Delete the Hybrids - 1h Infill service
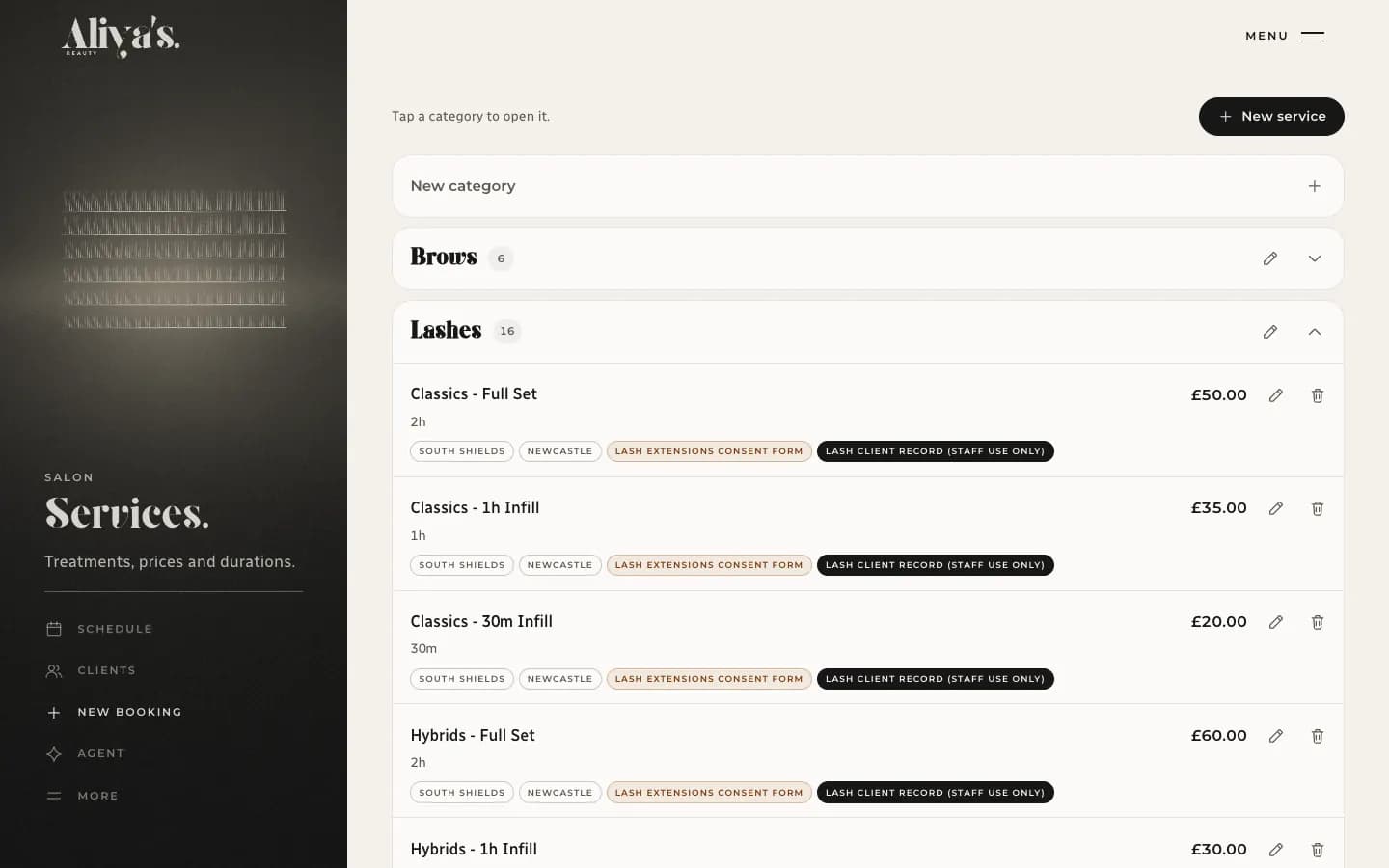 1318,850
